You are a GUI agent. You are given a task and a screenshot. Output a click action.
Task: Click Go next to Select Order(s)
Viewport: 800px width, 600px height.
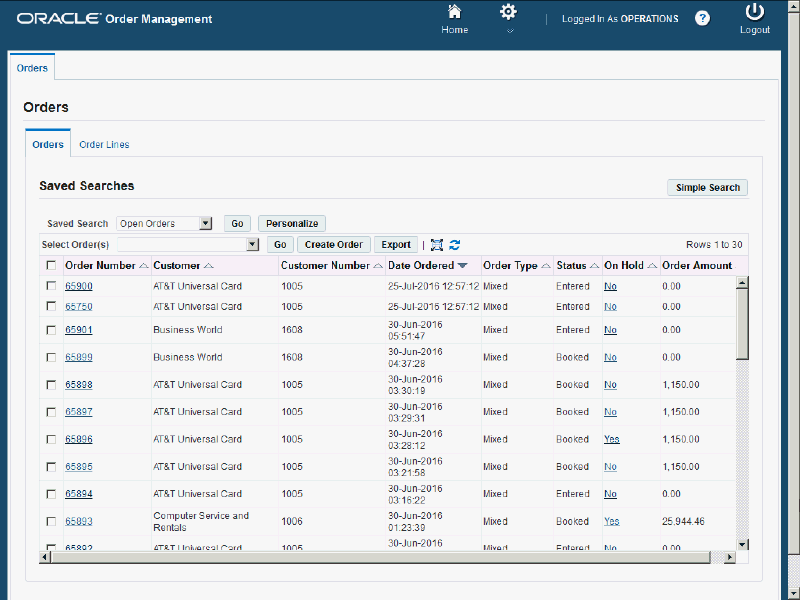tap(280, 244)
